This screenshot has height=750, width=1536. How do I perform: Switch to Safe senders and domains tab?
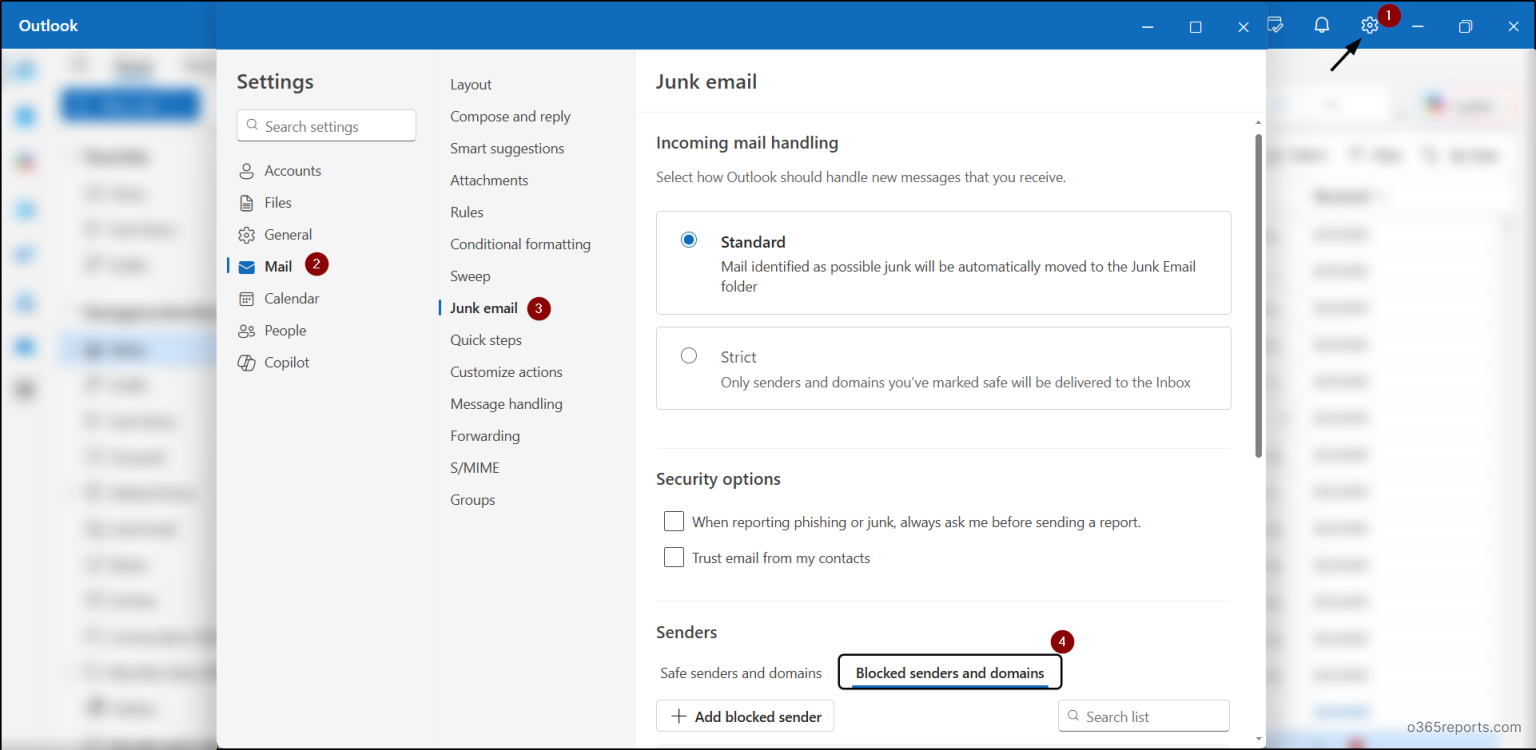pyautogui.click(x=741, y=673)
